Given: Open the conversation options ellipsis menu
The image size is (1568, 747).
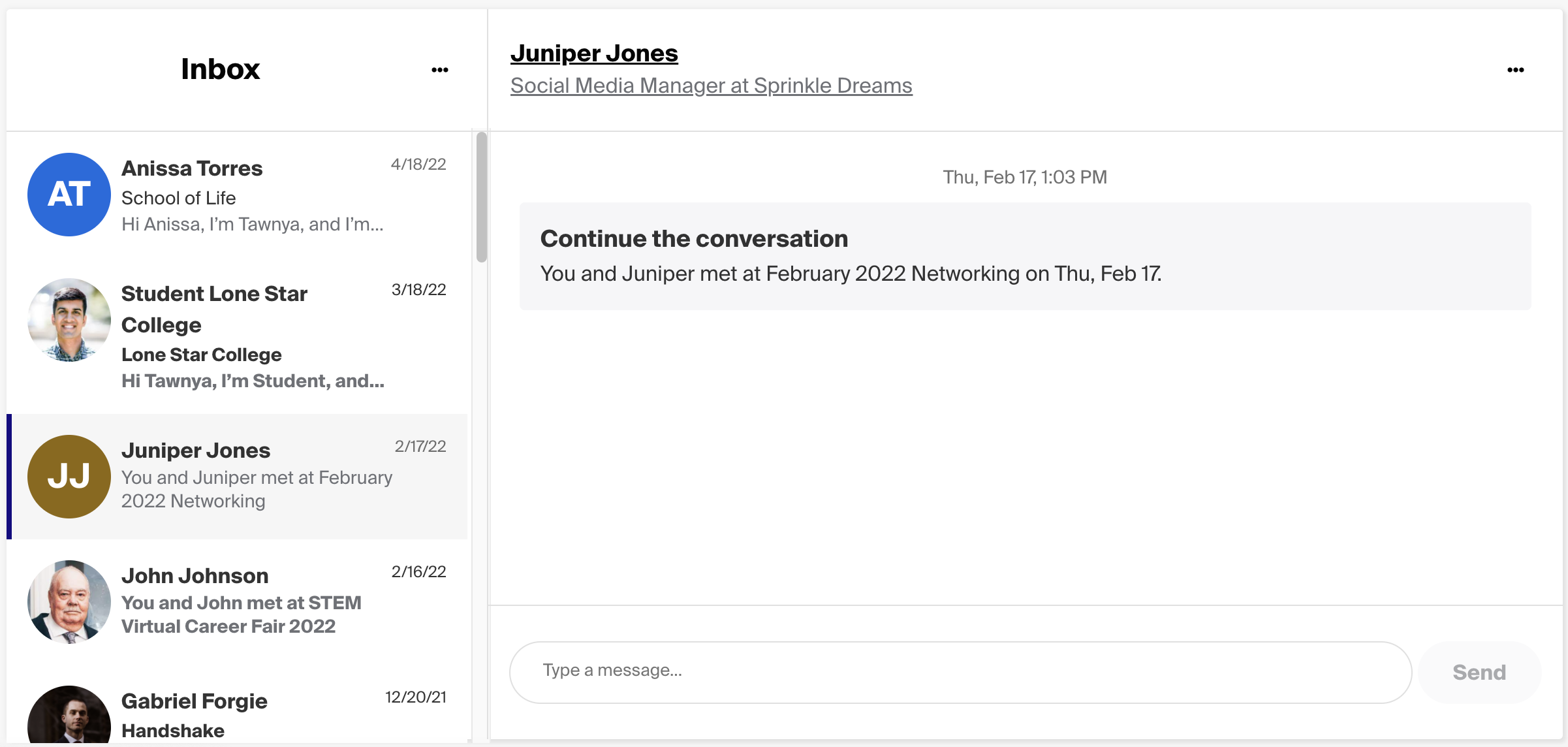Looking at the screenshot, I should (x=1516, y=70).
